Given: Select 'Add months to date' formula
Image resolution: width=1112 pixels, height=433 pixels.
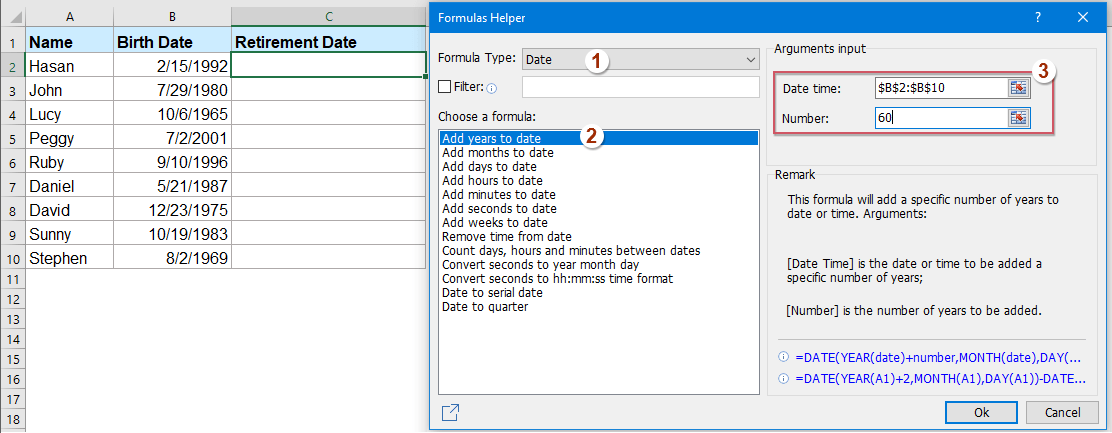Looking at the screenshot, I should pyautogui.click(x=498, y=153).
